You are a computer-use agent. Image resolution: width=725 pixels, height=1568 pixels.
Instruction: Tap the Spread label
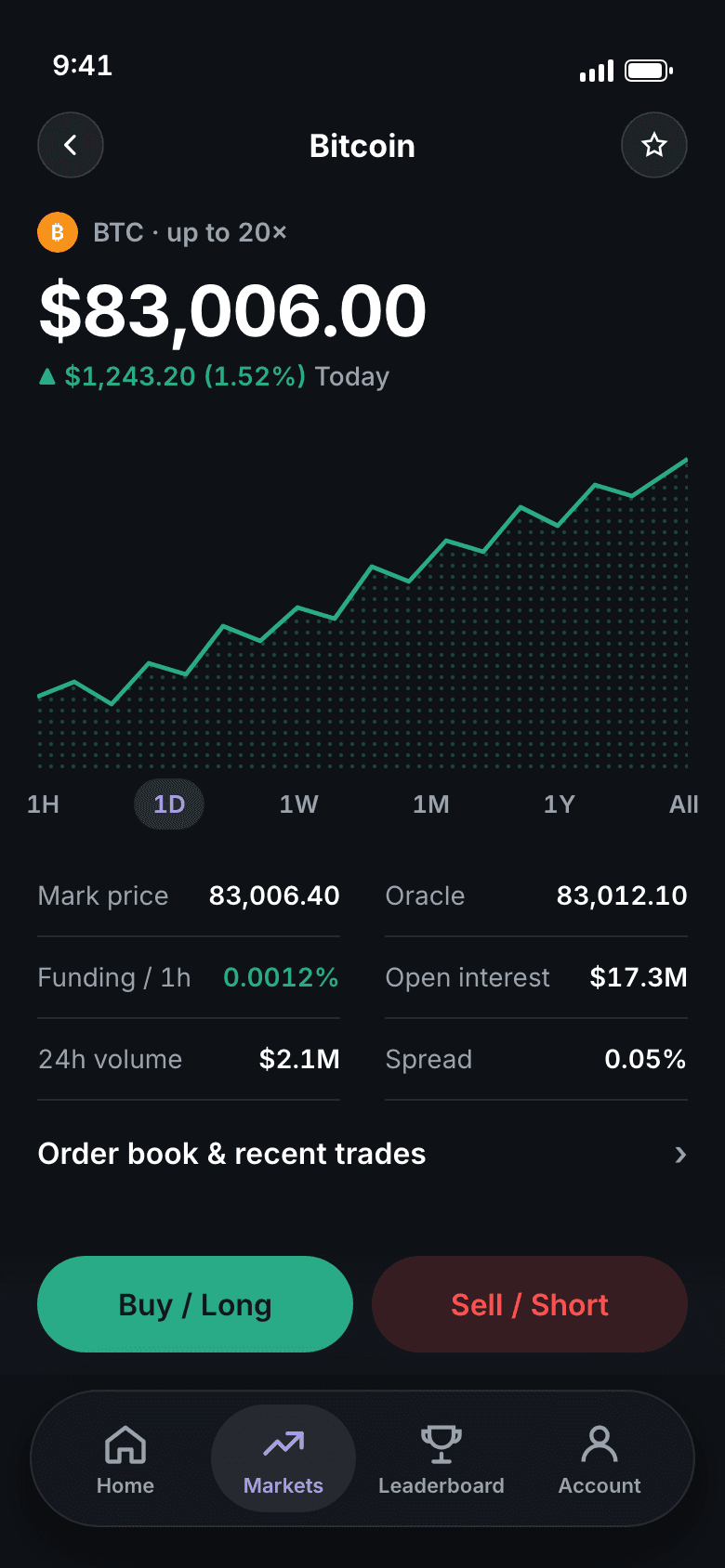(428, 1059)
